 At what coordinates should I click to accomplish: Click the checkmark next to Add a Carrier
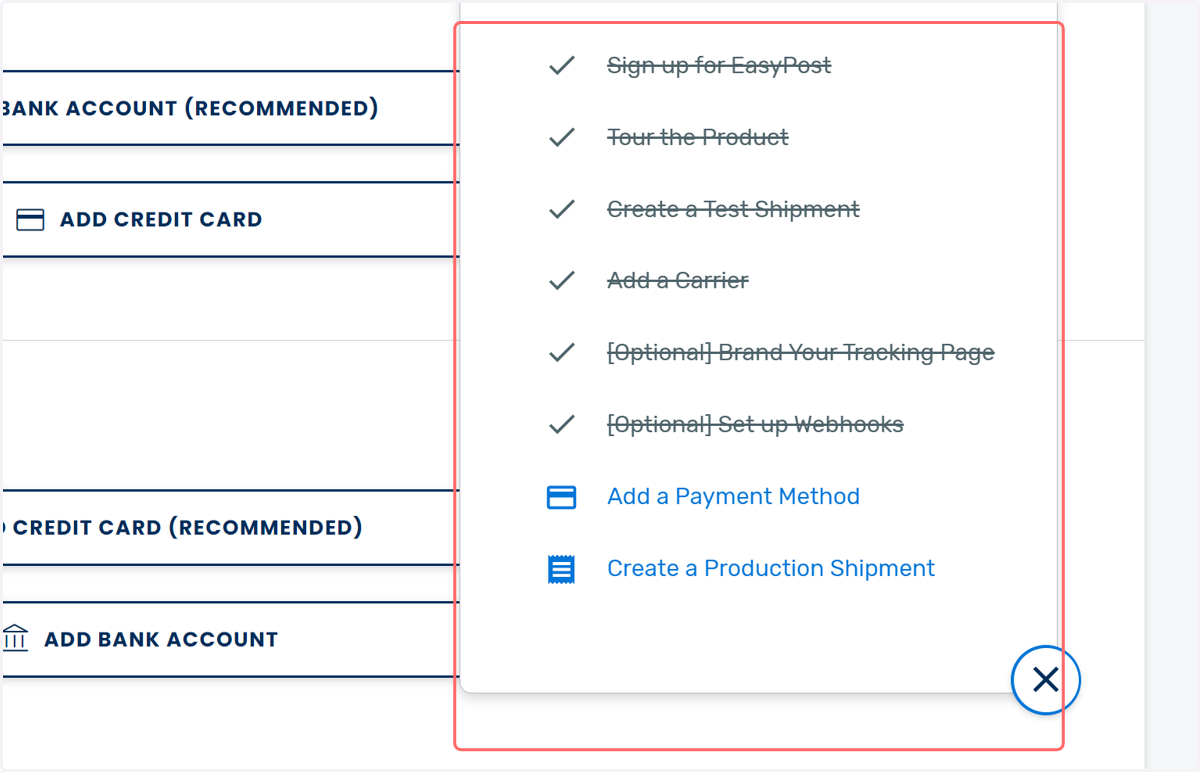click(562, 281)
